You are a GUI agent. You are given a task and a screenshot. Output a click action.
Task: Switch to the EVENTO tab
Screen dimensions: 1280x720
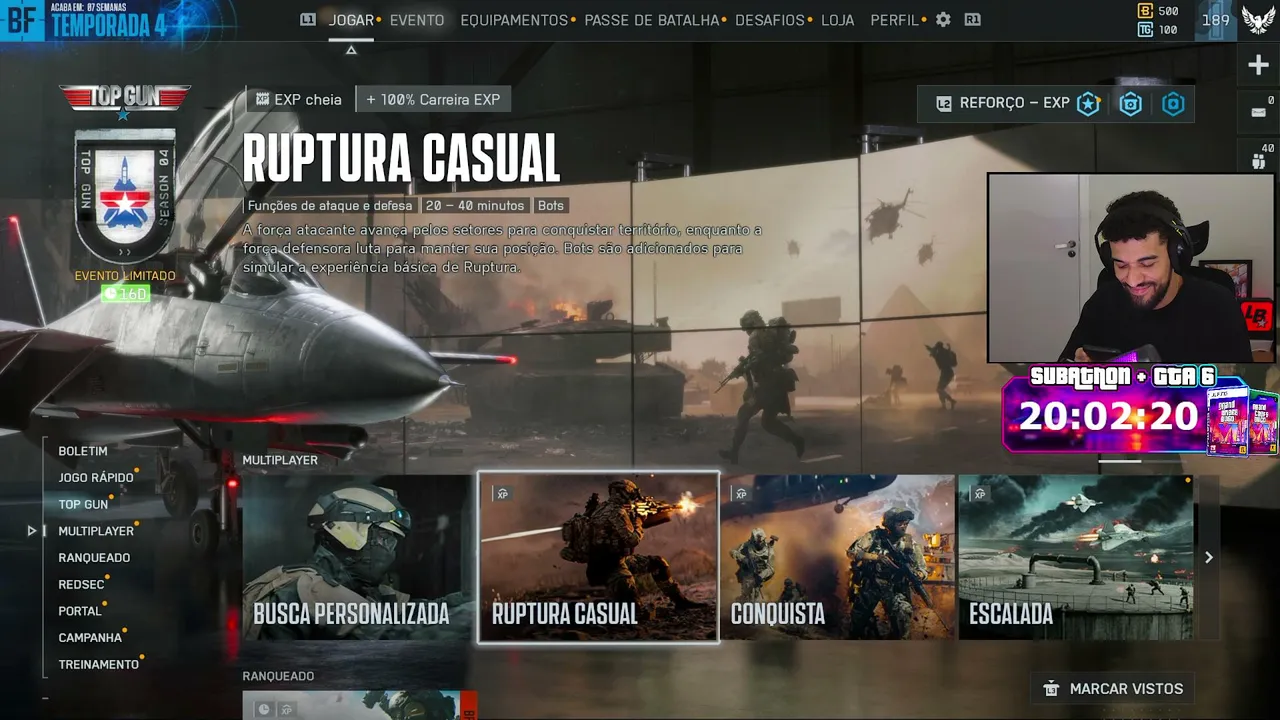pos(417,20)
